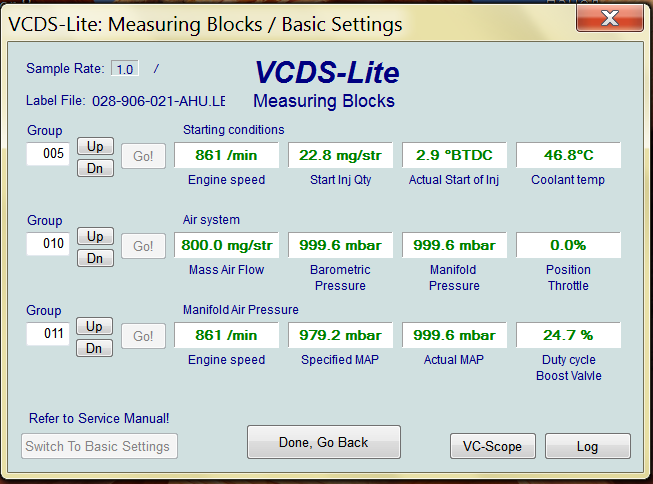The width and height of the screenshot is (653, 484).
Task: Click the Coolant temp value 46.8°C
Action: (568, 155)
